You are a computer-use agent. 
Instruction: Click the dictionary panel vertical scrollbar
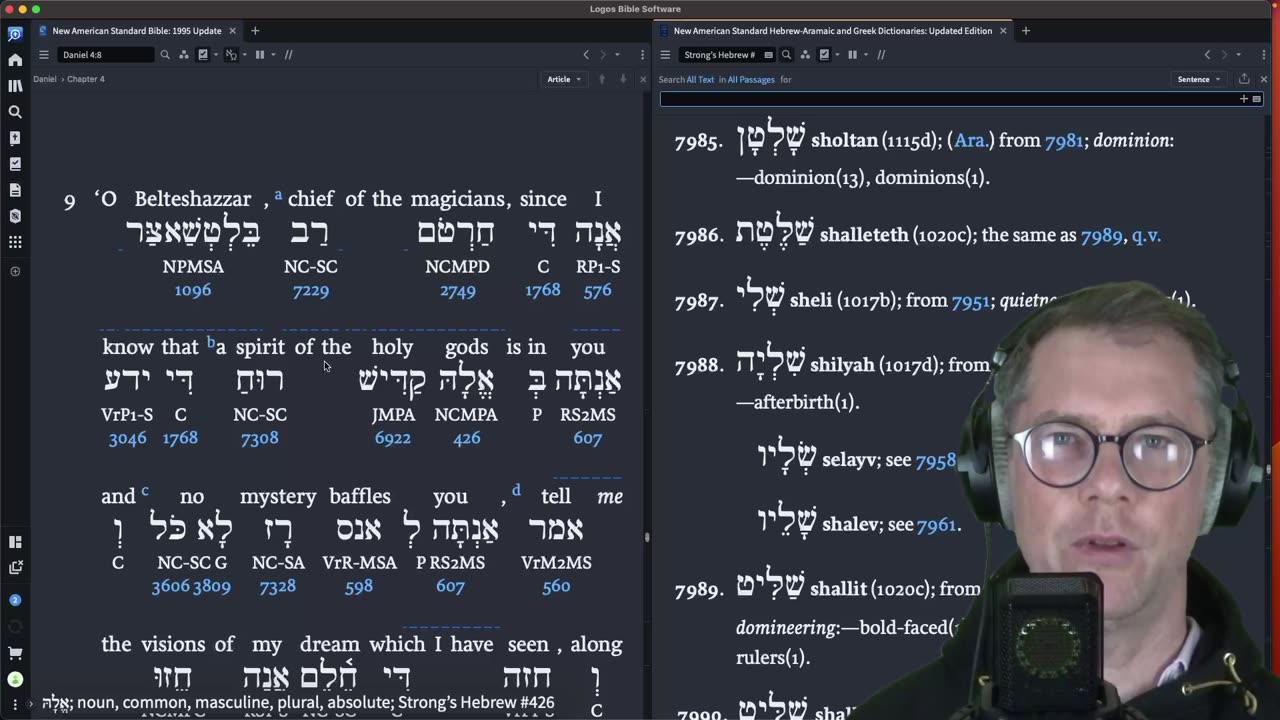point(1269,469)
